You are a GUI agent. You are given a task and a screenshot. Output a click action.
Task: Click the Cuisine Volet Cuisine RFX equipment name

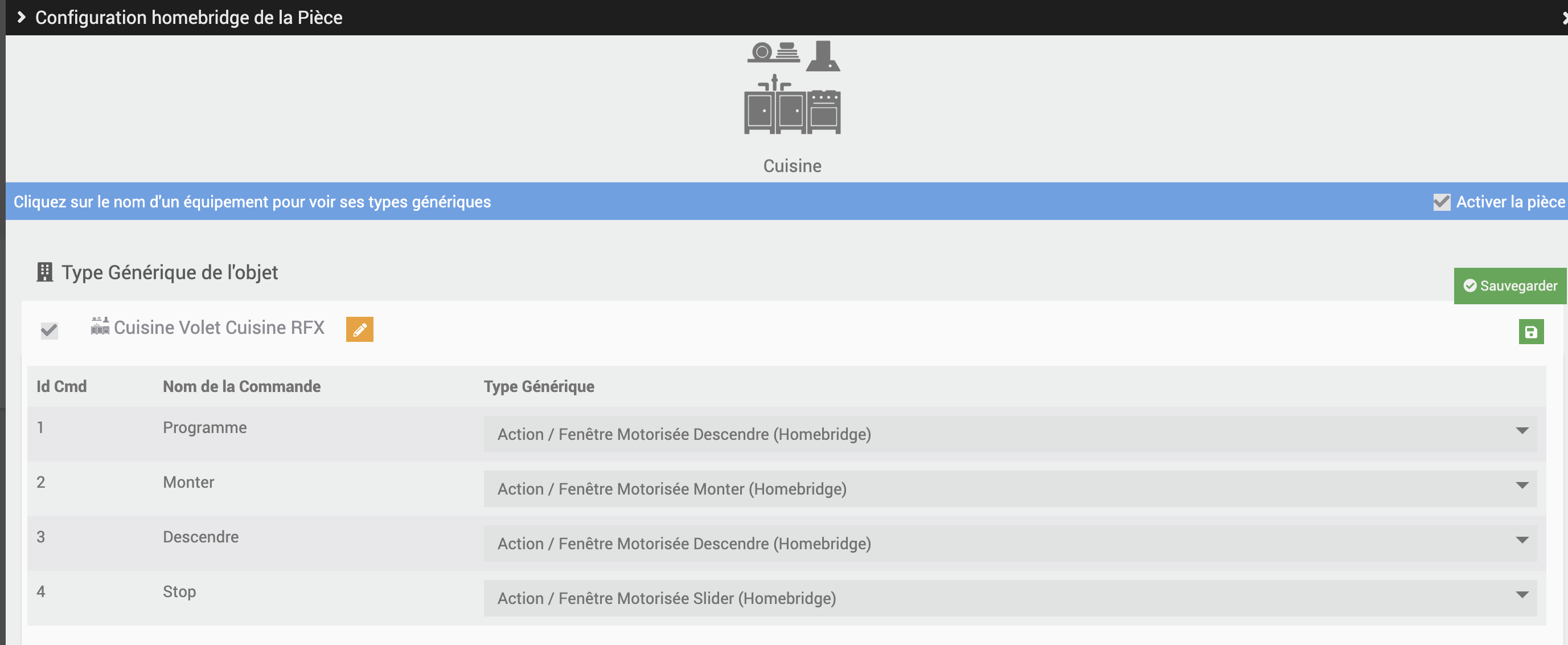click(x=219, y=328)
